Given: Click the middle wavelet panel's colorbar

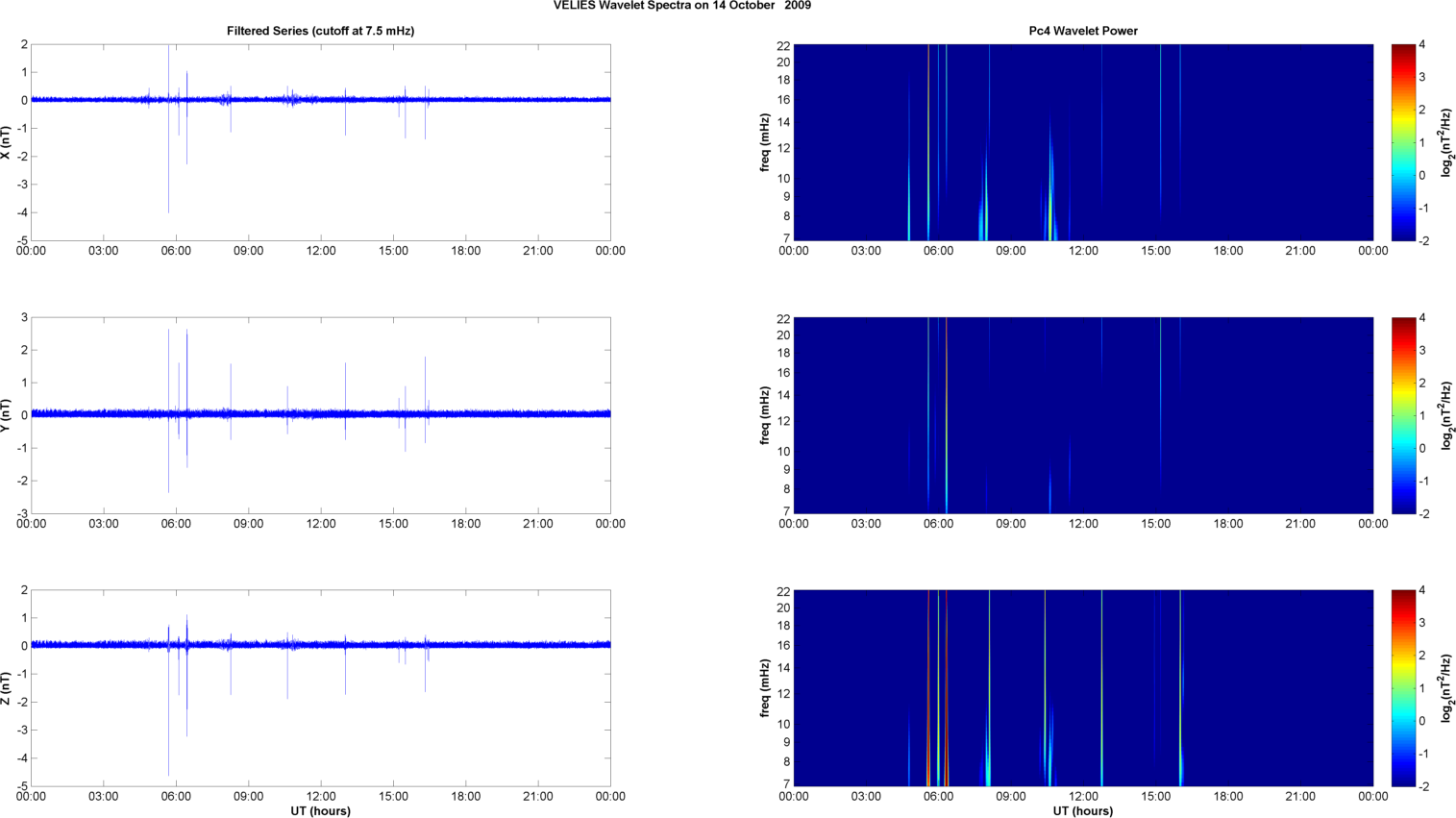Looking at the screenshot, I should tap(1403, 415).
